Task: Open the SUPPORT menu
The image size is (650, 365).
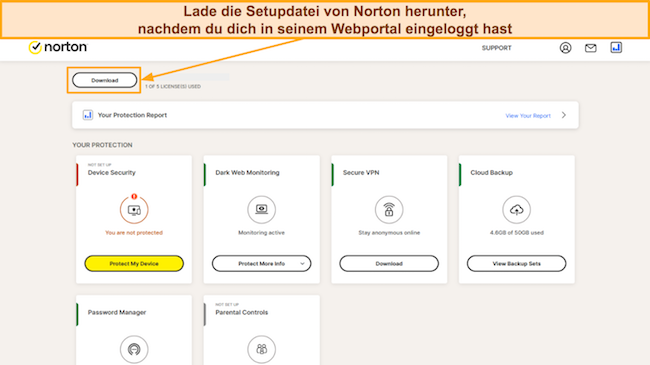Action: click(x=497, y=48)
